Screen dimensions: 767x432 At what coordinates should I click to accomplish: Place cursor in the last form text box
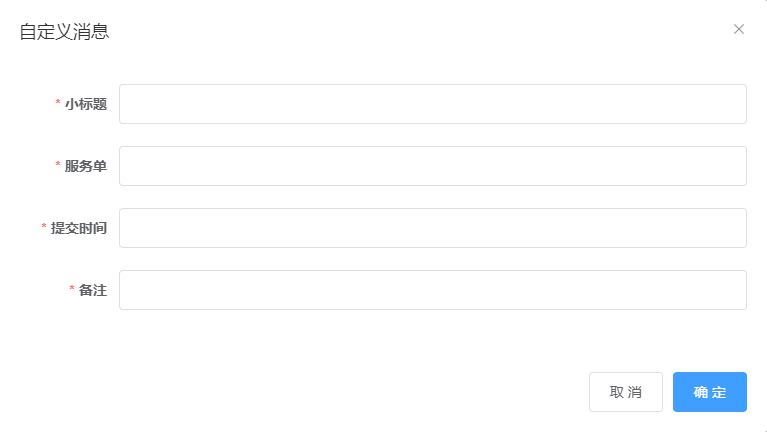tap(432, 290)
